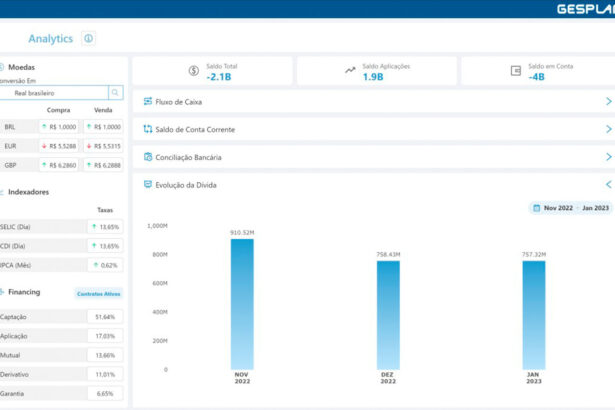Click the Captação financing row
This screenshot has width=615, height=410.
(60, 316)
